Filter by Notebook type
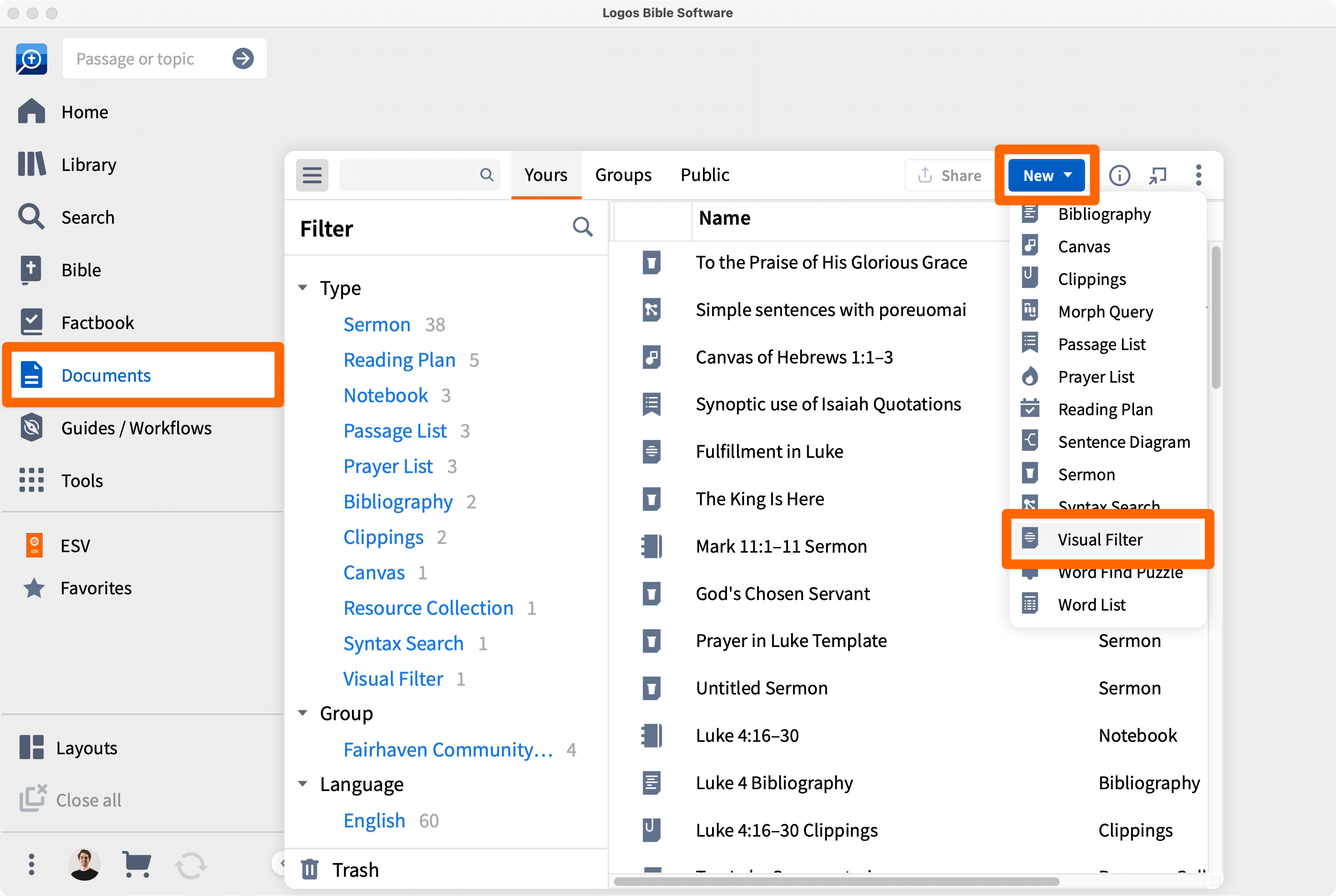 pos(385,395)
